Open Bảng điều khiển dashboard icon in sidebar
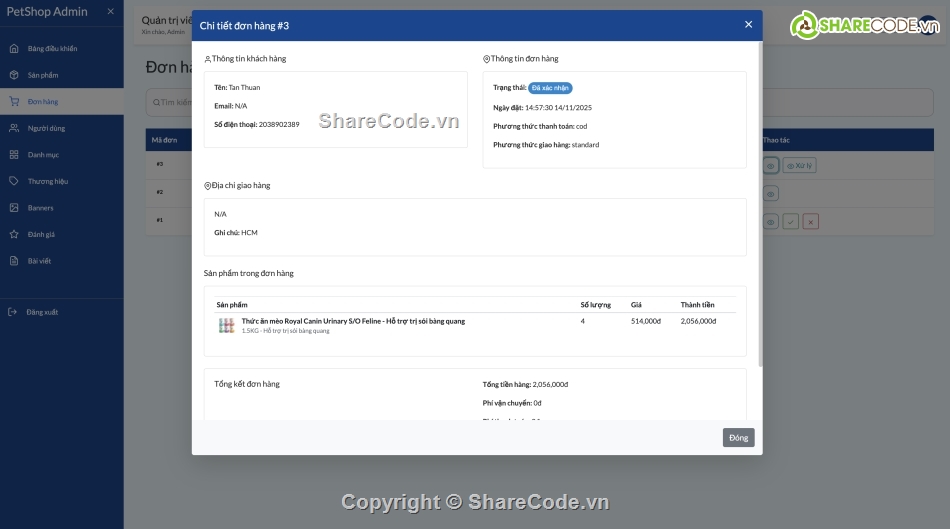 [x=14, y=48]
